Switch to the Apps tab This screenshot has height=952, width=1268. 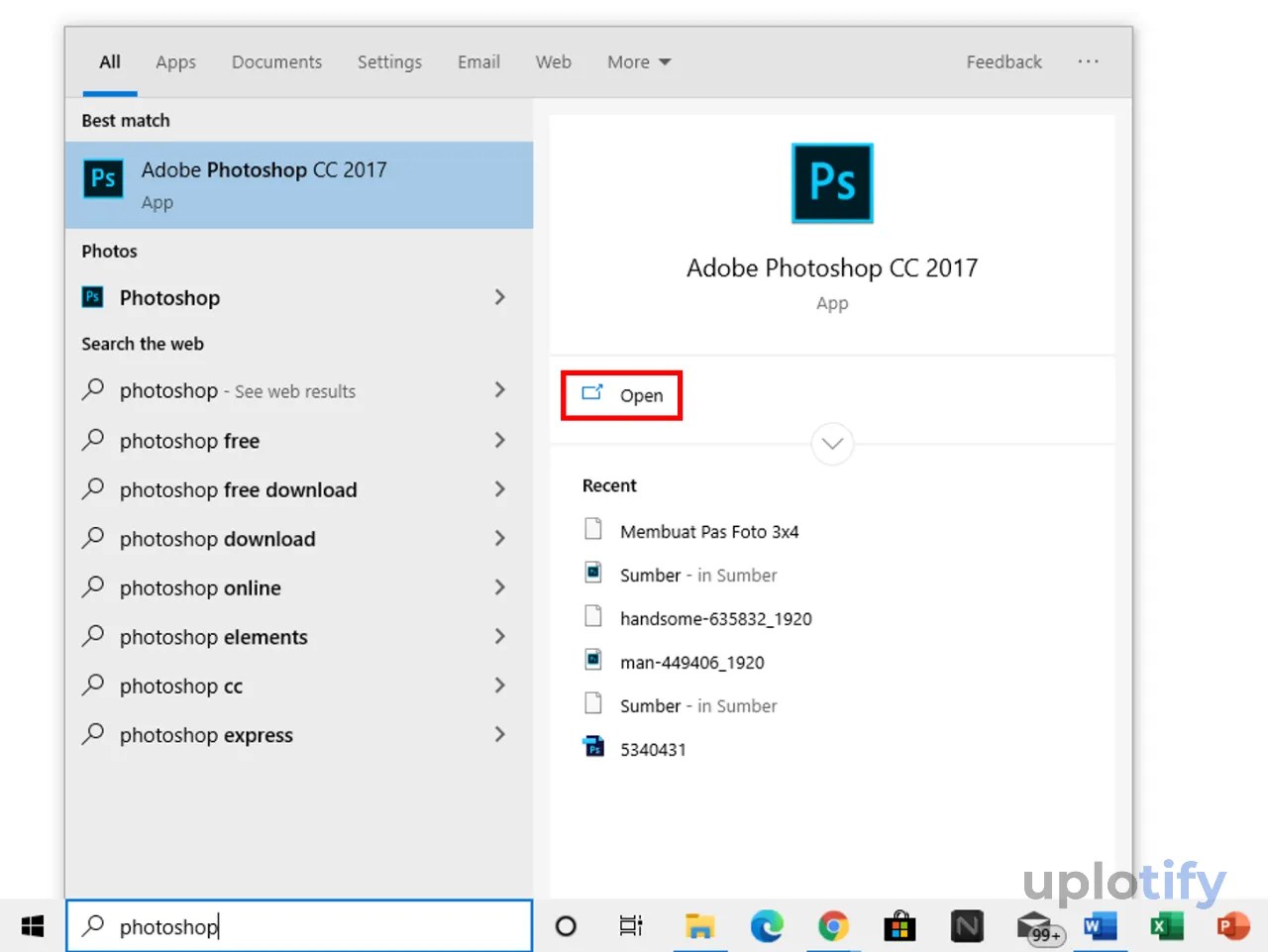point(175,61)
